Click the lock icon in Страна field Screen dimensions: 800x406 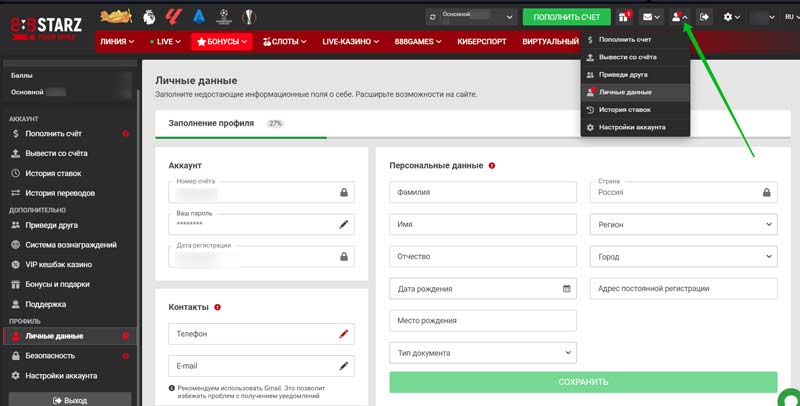(766, 192)
